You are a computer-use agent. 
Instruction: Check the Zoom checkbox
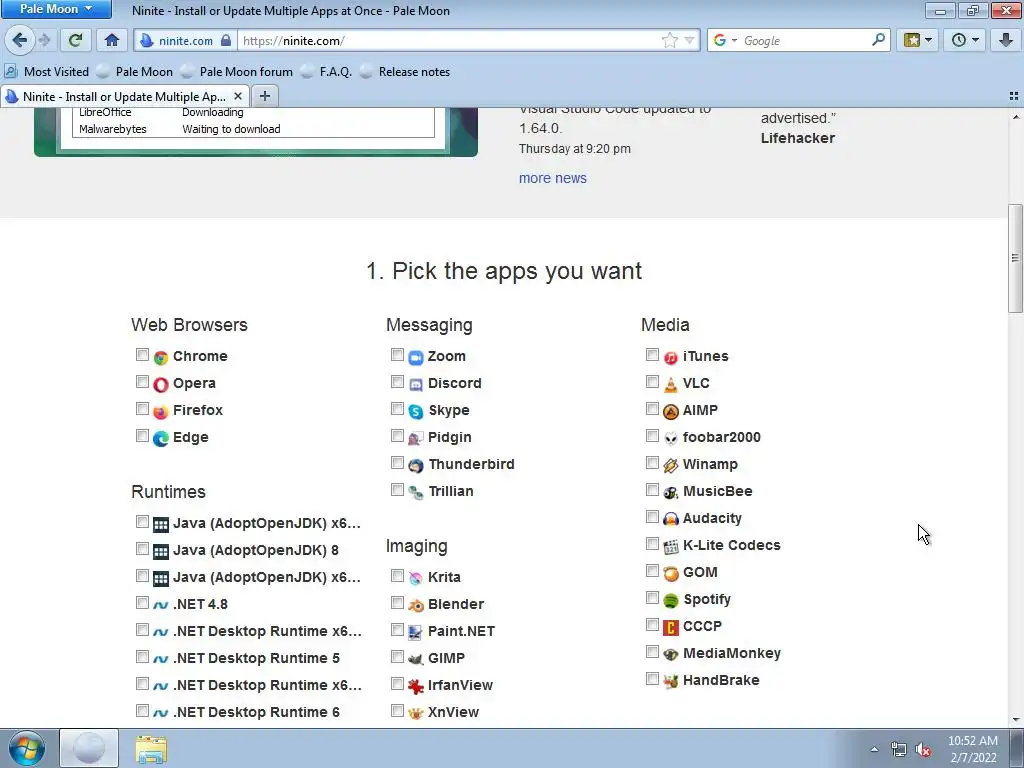pyautogui.click(x=397, y=355)
